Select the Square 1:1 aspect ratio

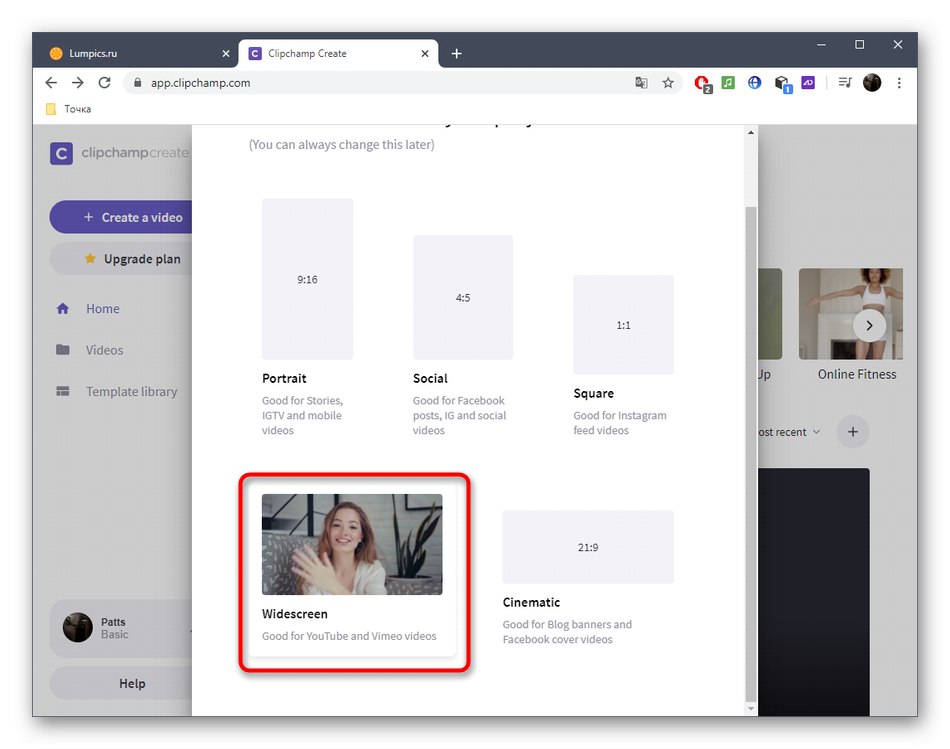[623, 323]
